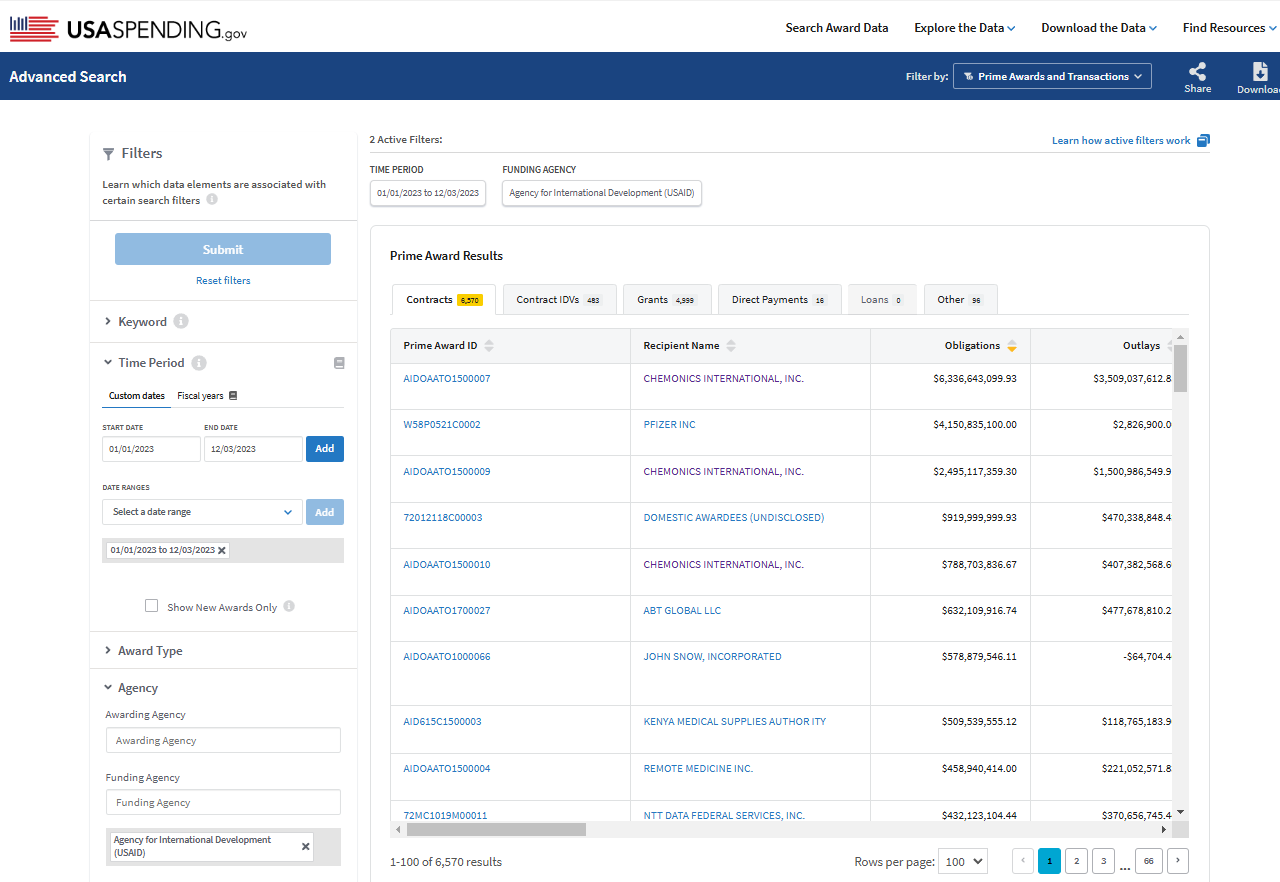Click the Awarding Agency input field

click(223, 740)
